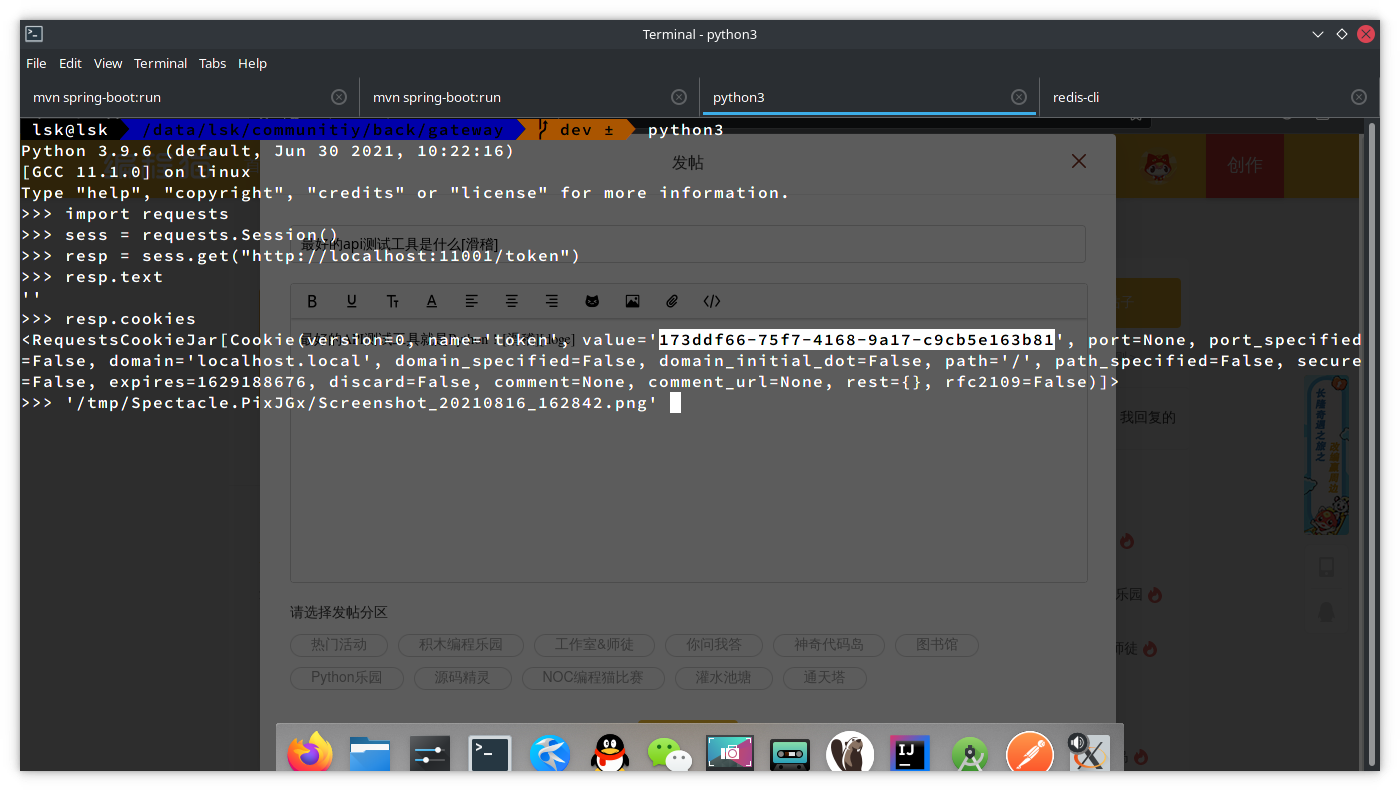This screenshot has height=791, width=1400.
Task: Align text right in the post editor
Action: tap(552, 301)
